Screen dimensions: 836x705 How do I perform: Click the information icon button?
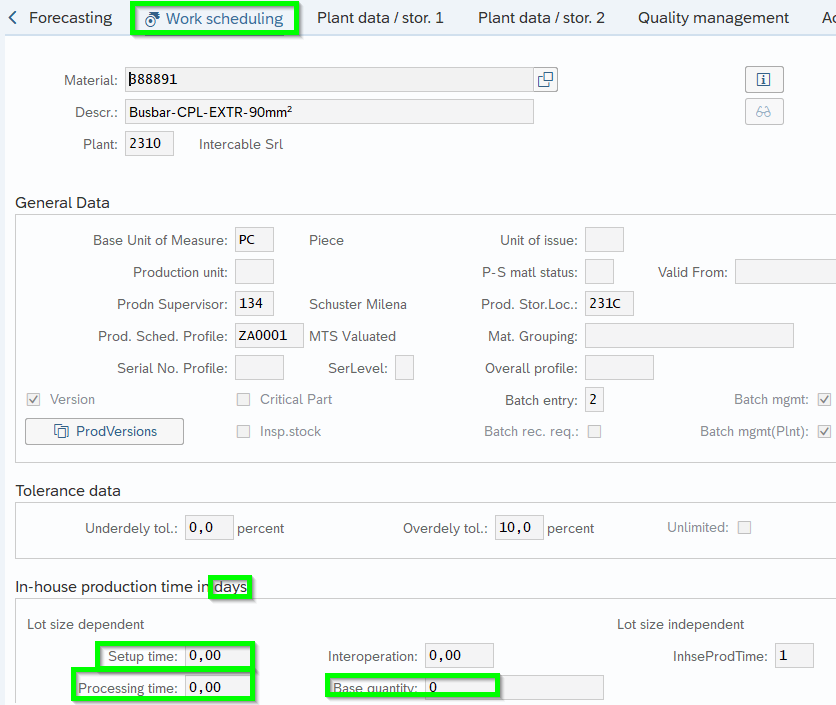tap(763, 80)
